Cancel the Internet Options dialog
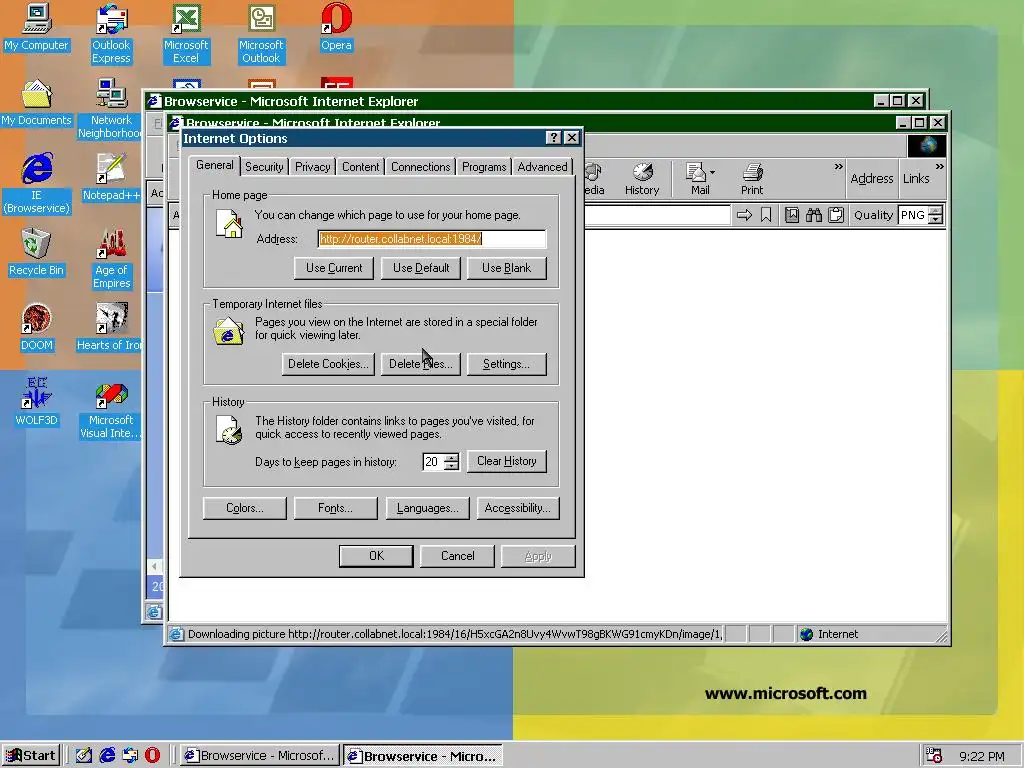This screenshot has width=1024, height=768. coord(457,556)
